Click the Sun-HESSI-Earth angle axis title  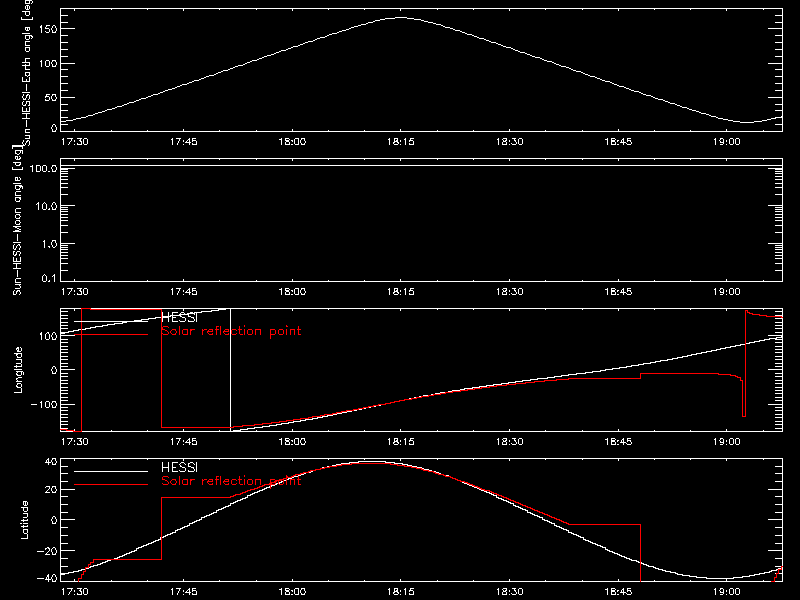point(28,73)
